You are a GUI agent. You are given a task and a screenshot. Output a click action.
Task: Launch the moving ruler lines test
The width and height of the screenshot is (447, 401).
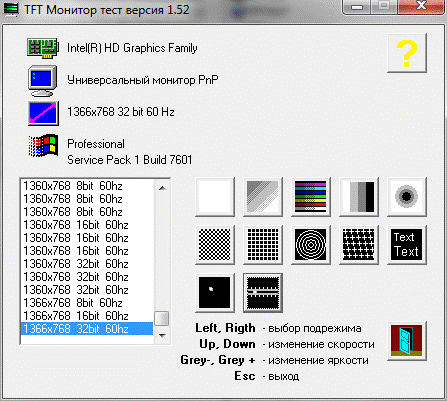coord(263,293)
